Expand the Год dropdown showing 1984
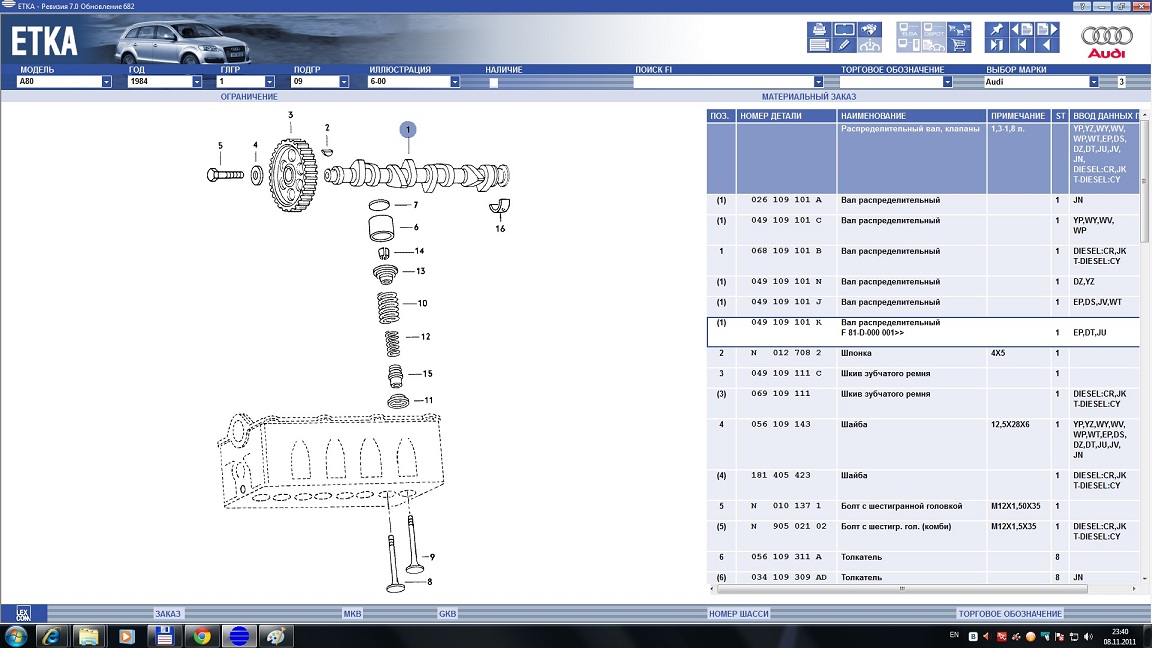 [197, 82]
